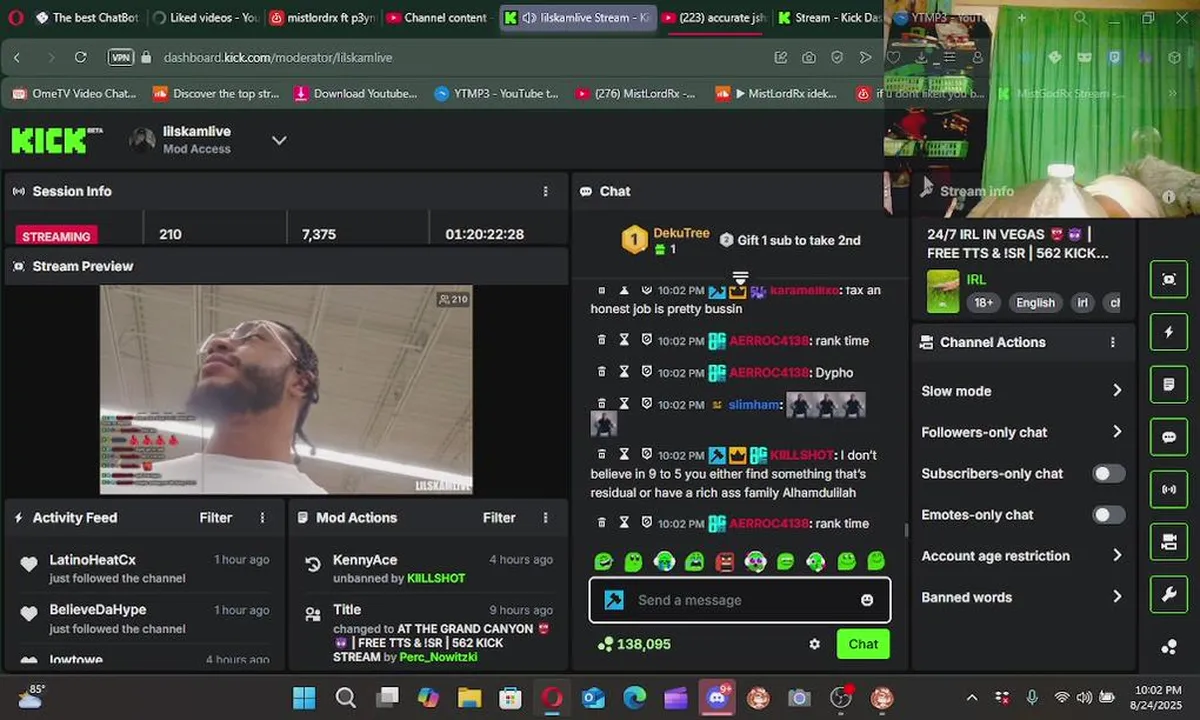This screenshot has width=1200, height=720.
Task: Open Discord from the taskbar
Action: [717, 698]
